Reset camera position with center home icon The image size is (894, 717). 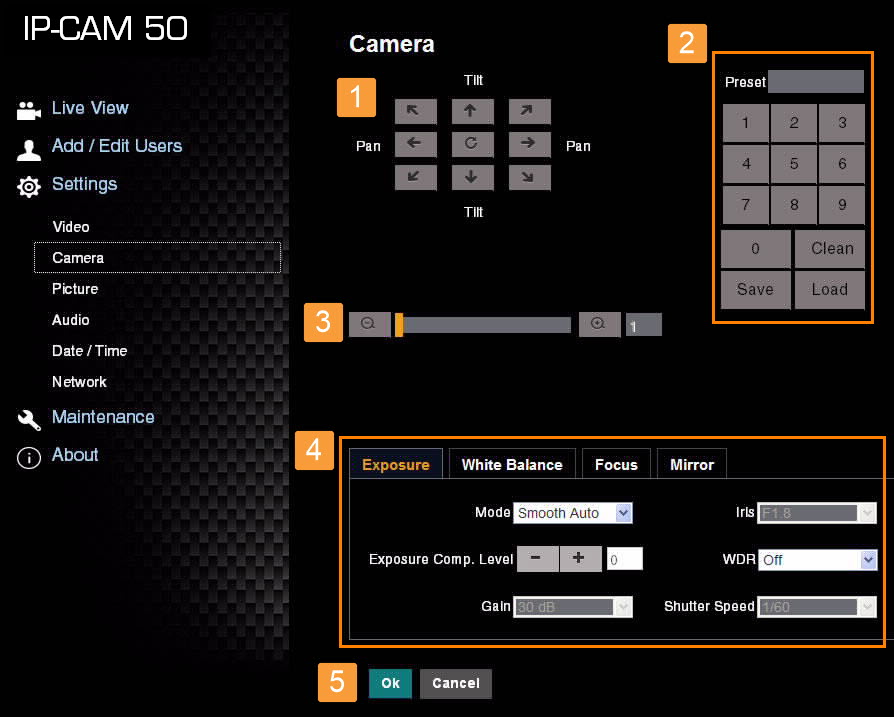point(471,144)
